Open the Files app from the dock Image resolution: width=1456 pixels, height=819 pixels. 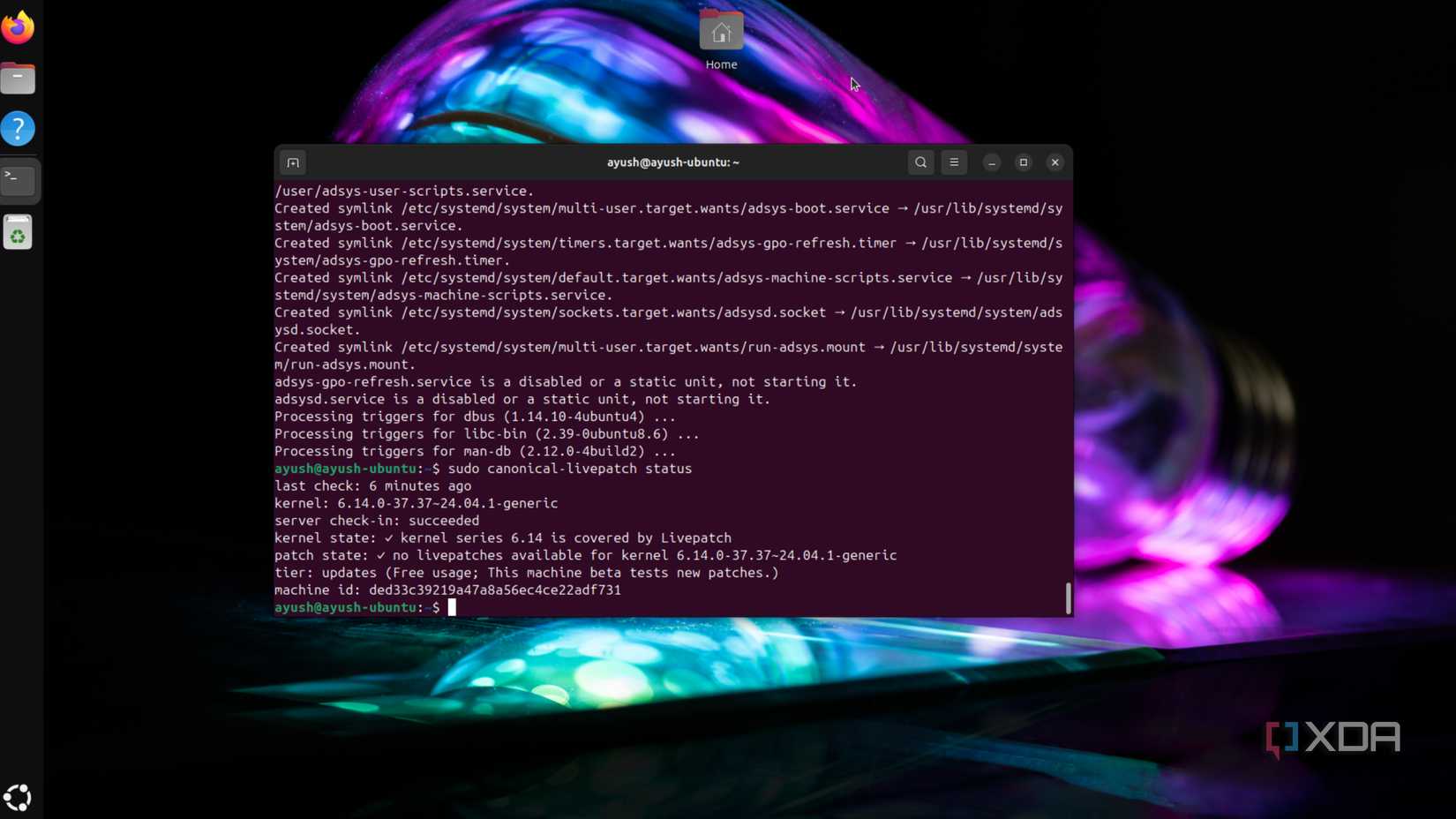click(x=18, y=78)
